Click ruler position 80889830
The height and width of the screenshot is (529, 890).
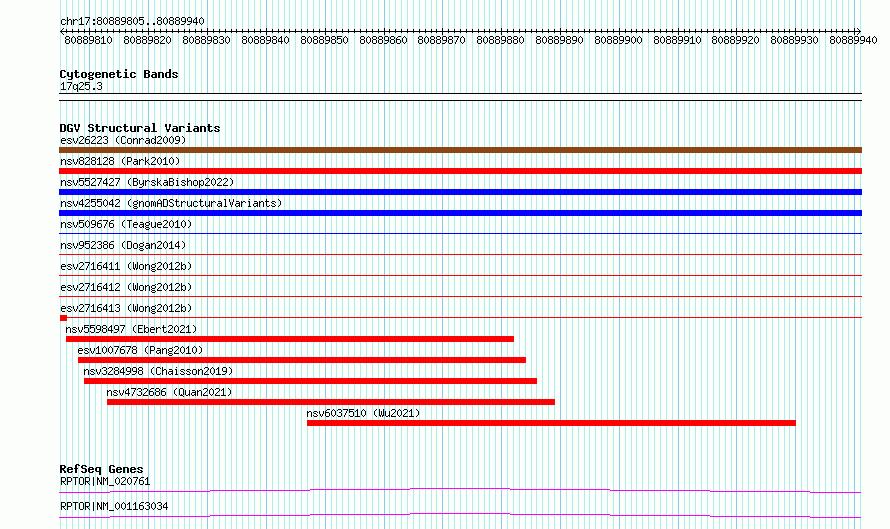(206, 40)
